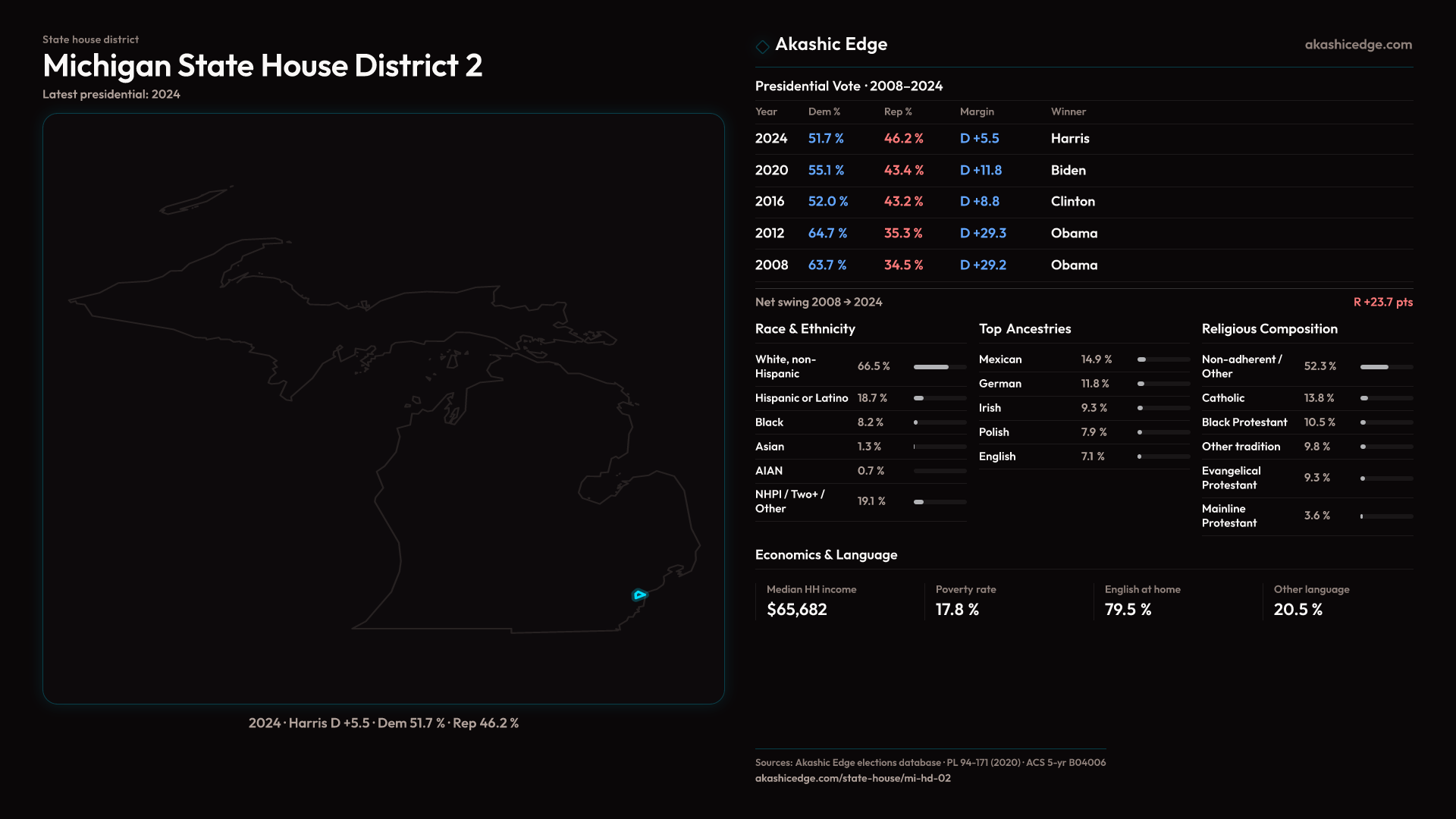The image size is (1456, 819).
Task: Click the highlighted district marker on map
Action: (639, 595)
